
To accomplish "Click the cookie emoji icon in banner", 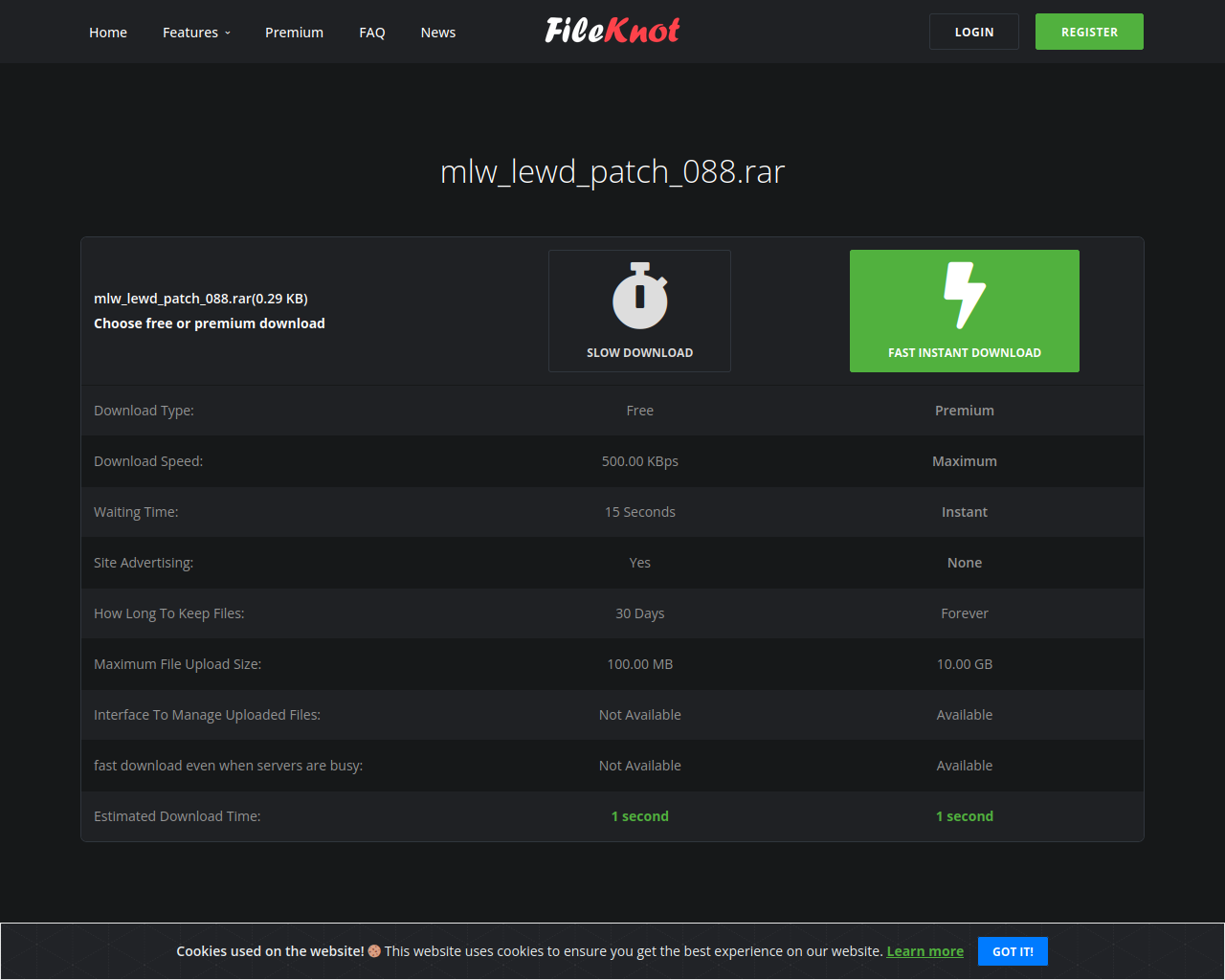I will click(374, 951).
